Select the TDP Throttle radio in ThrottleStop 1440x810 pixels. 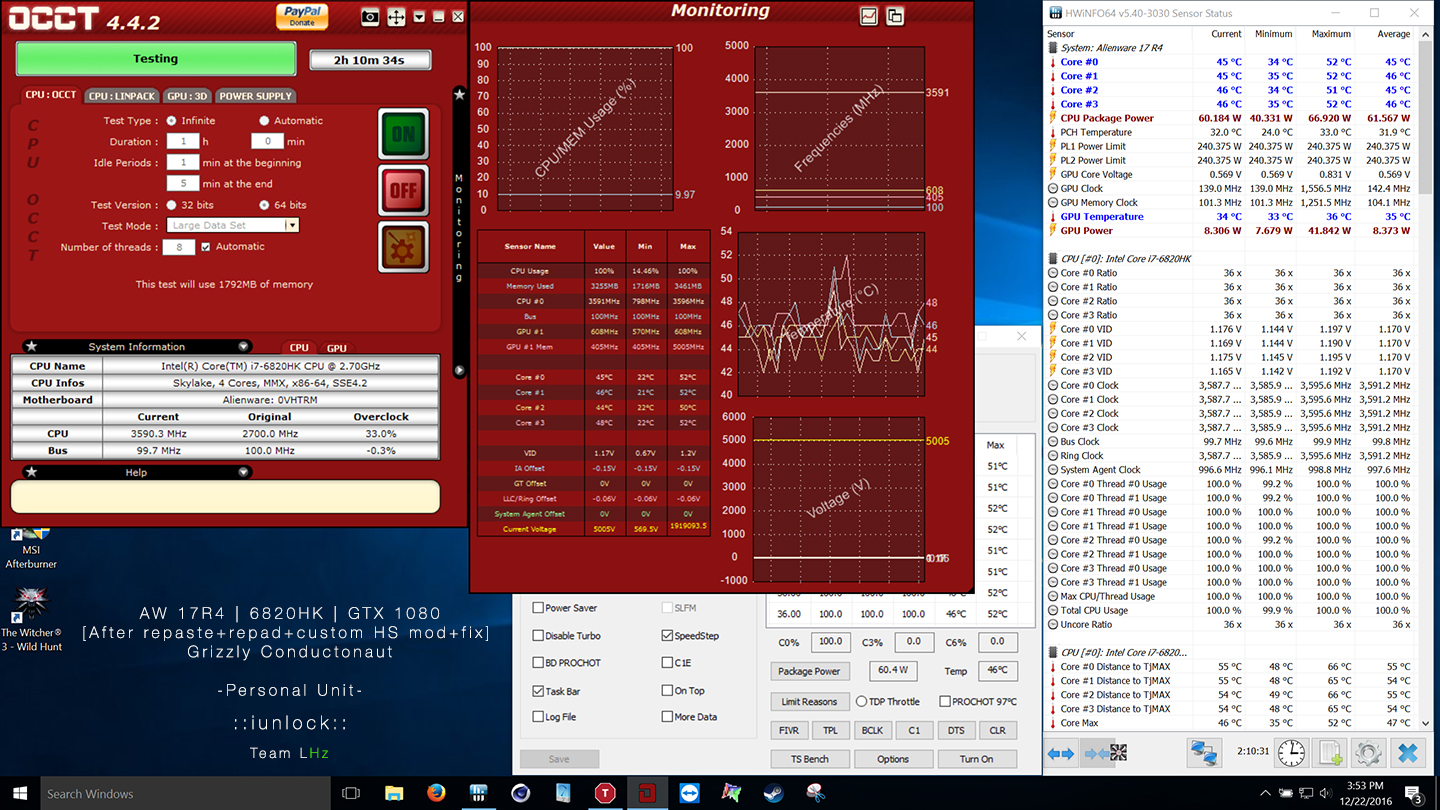tap(861, 701)
